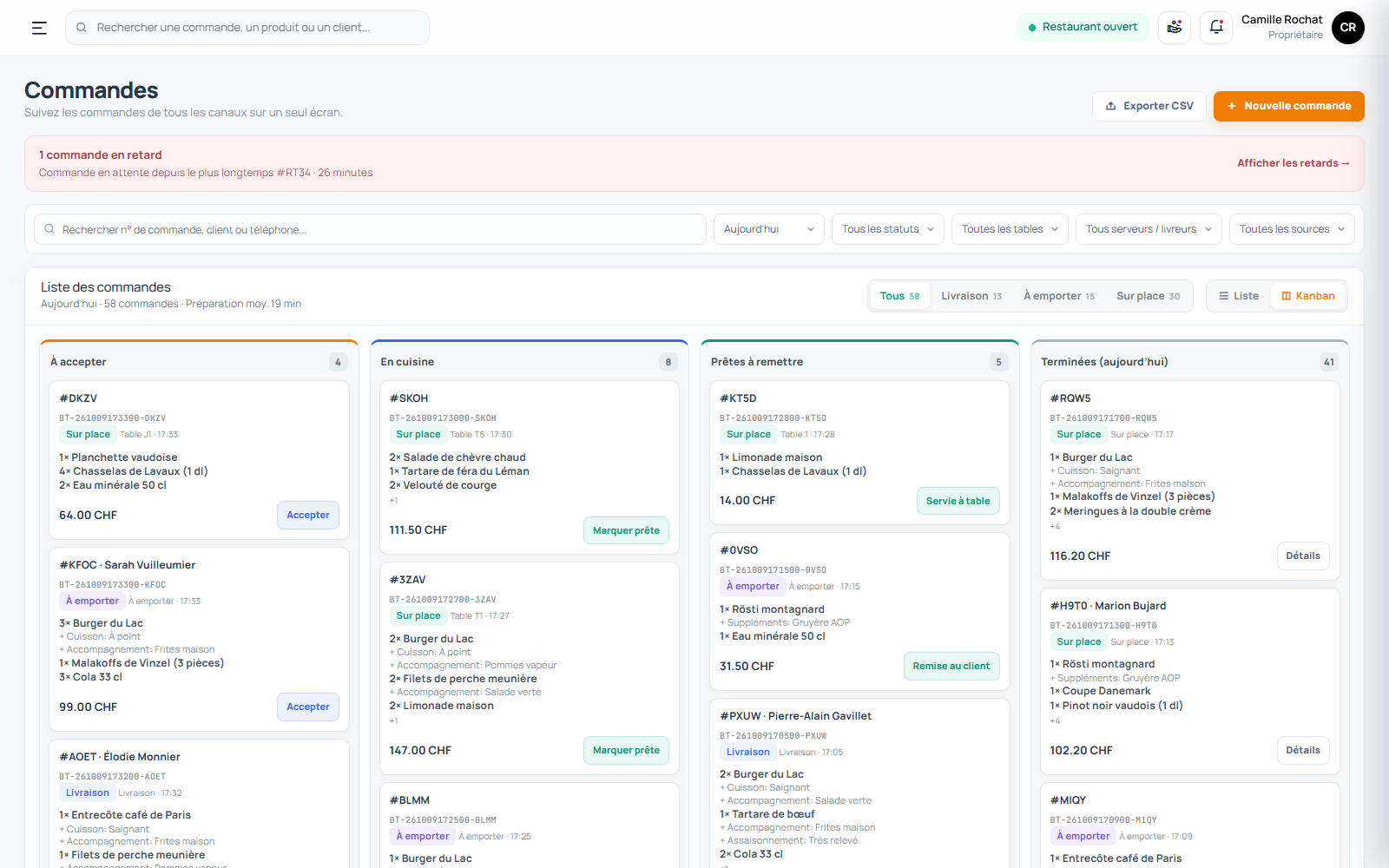Select the Tous 58 tab
1389x868 pixels.
point(899,296)
